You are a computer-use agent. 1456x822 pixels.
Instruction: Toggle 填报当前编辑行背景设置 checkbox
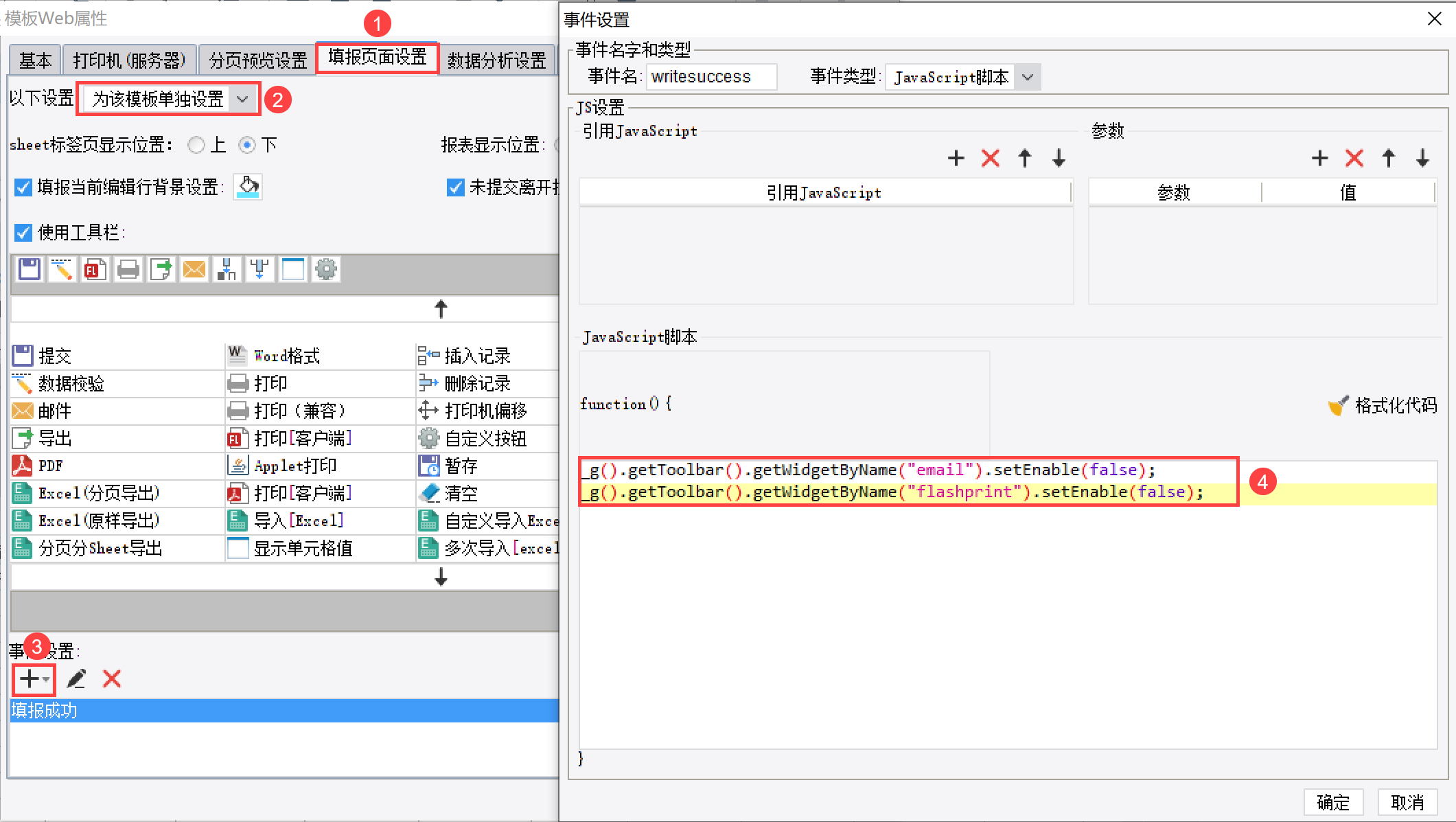(23, 187)
